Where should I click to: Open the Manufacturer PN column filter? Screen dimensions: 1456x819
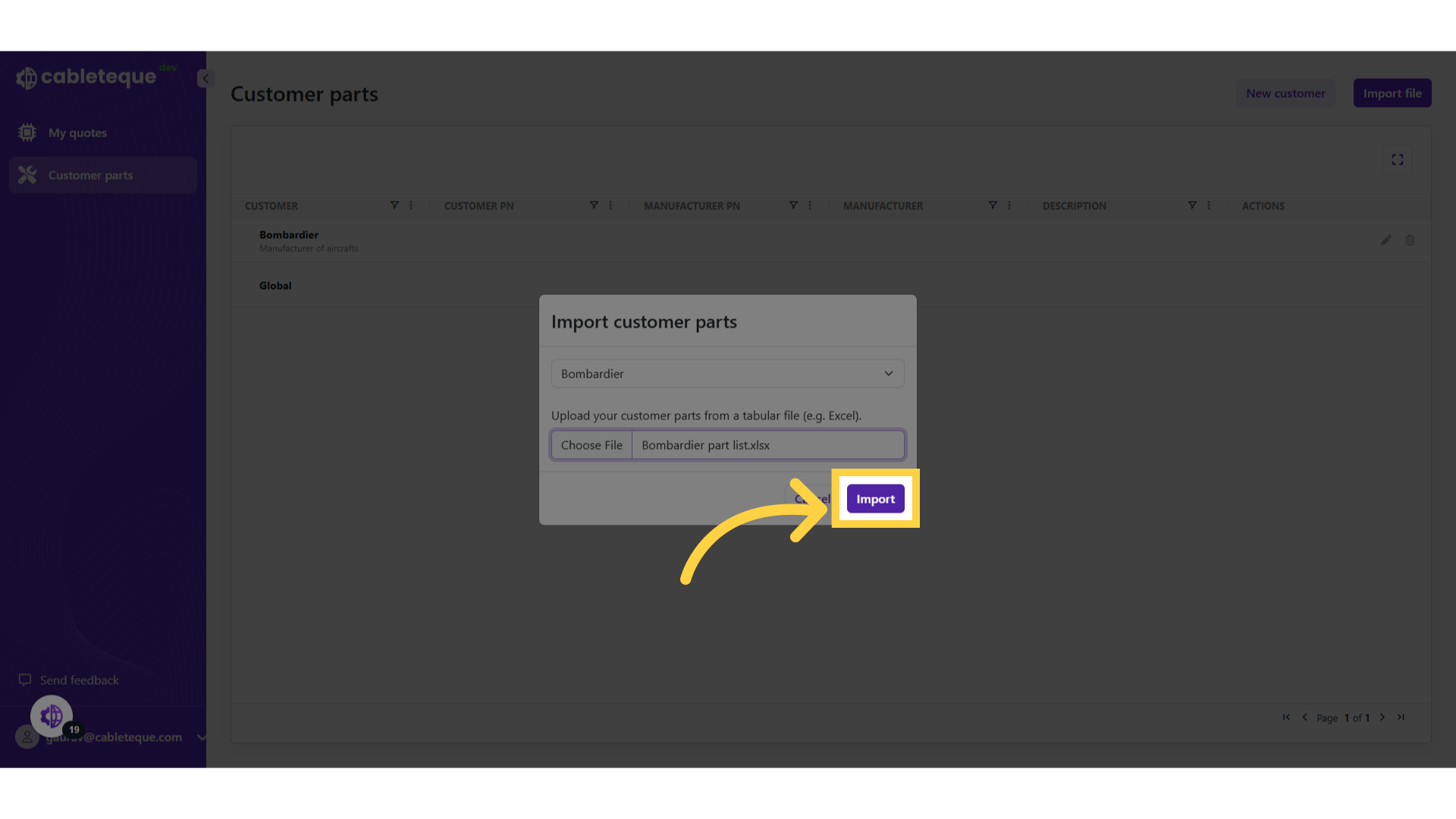(793, 205)
